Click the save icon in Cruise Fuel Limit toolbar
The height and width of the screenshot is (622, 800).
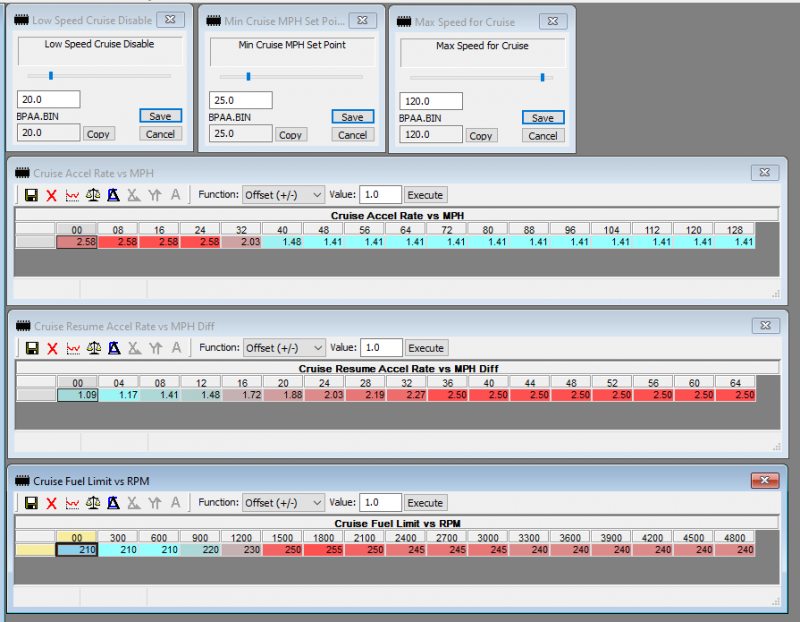coord(31,503)
